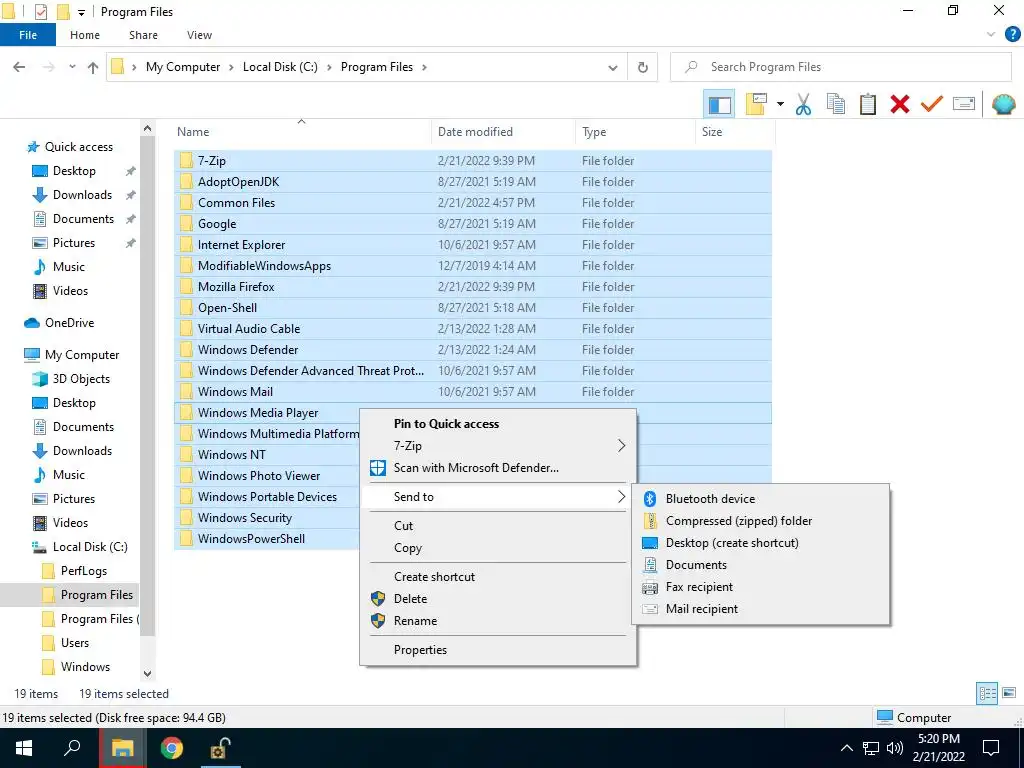The width and height of the screenshot is (1024, 768).
Task: Click the Search Program Files field
Action: (x=840, y=67)
